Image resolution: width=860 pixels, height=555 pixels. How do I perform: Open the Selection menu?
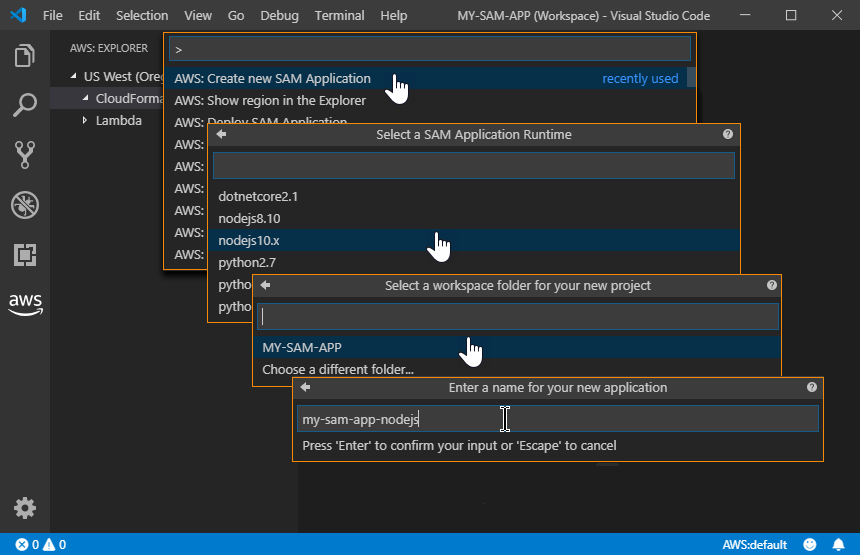point(142,15)
